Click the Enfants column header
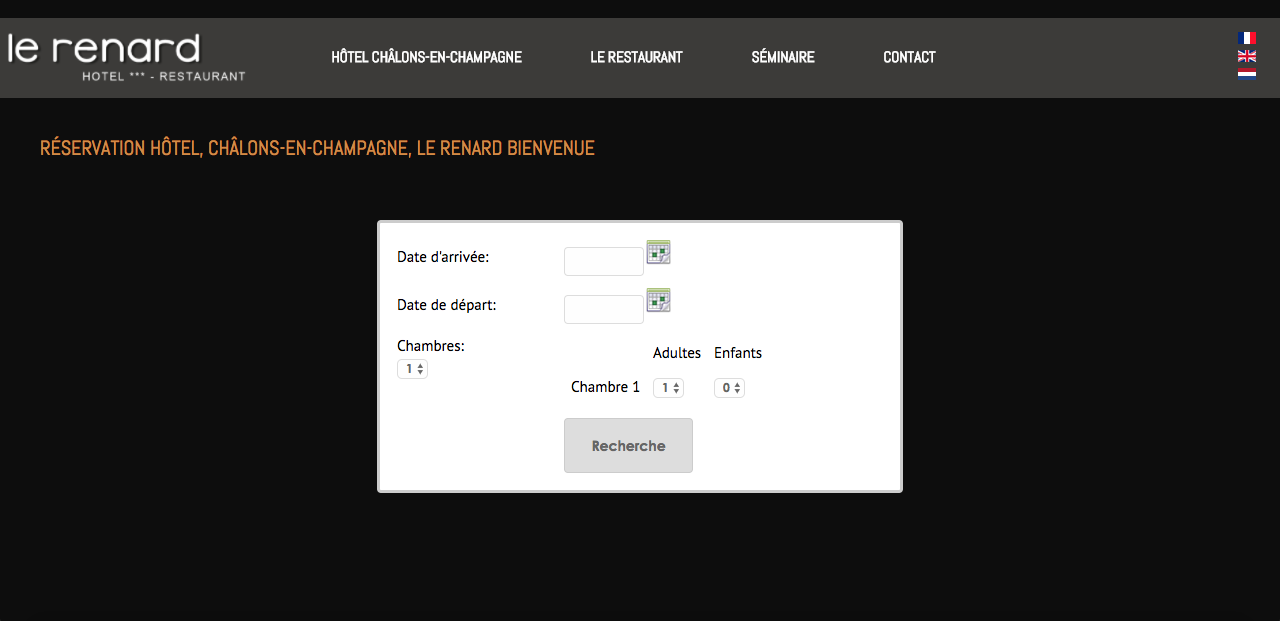This screenshot has height=621, width=1280. pyautogui.click(x=738, y=353)
